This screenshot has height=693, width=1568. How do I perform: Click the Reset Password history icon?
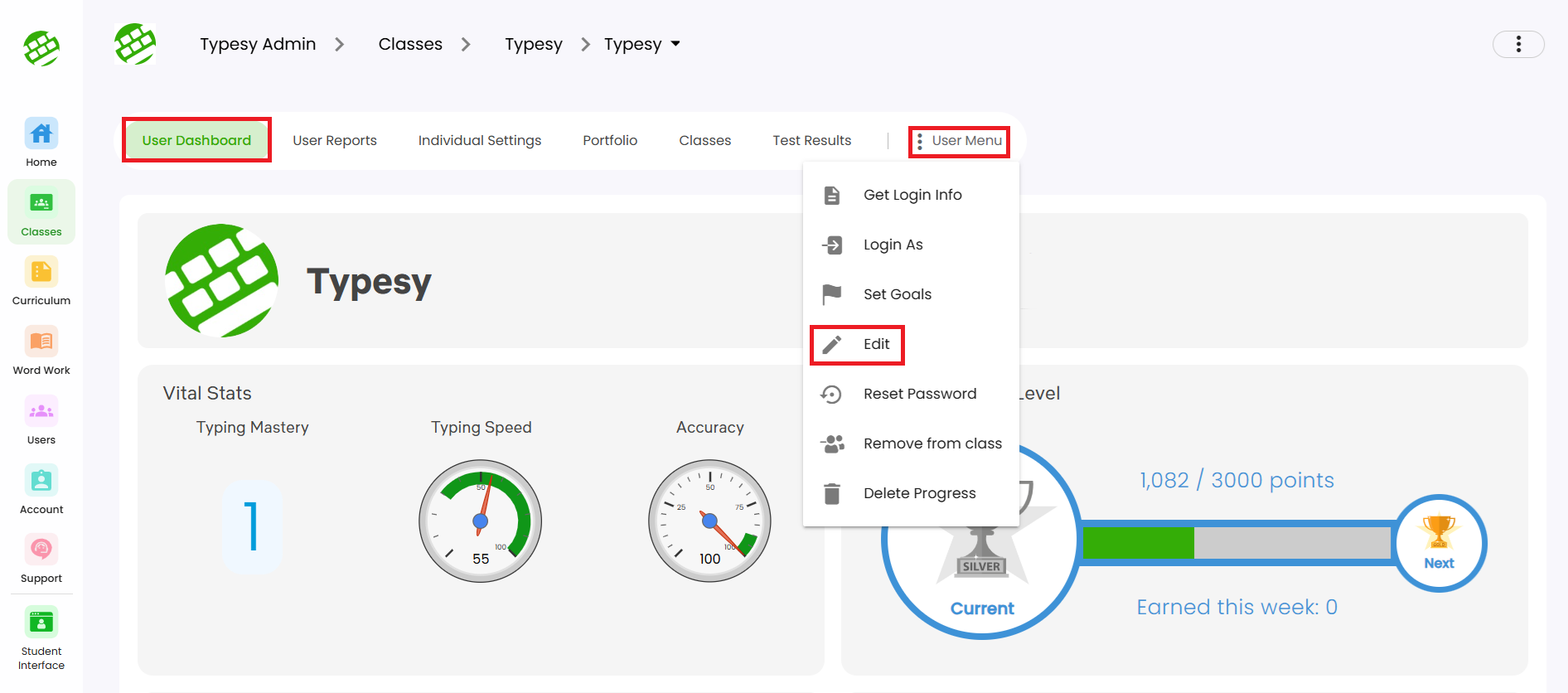[831, 394]
